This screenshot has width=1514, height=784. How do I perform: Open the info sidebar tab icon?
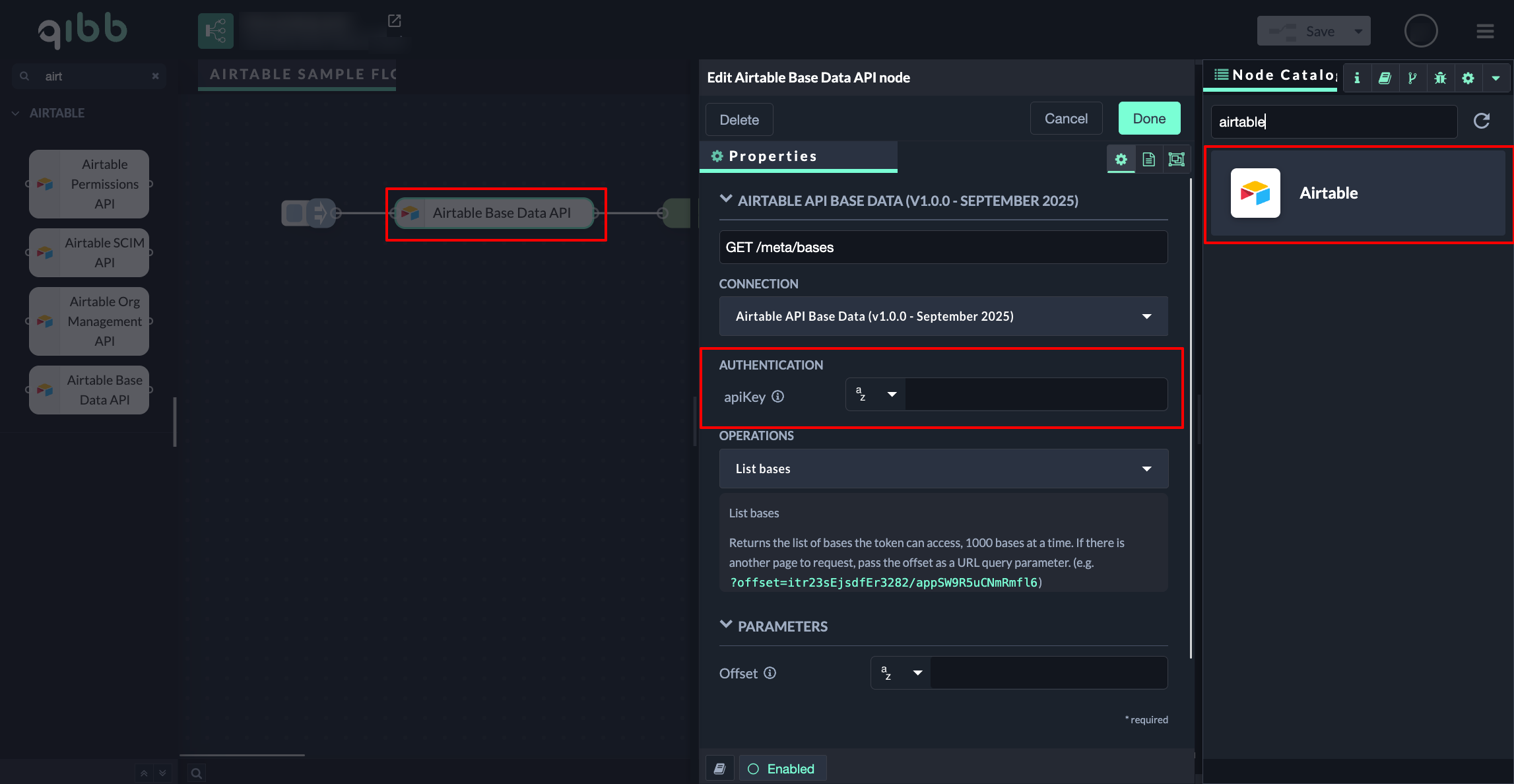[1357, 78]
